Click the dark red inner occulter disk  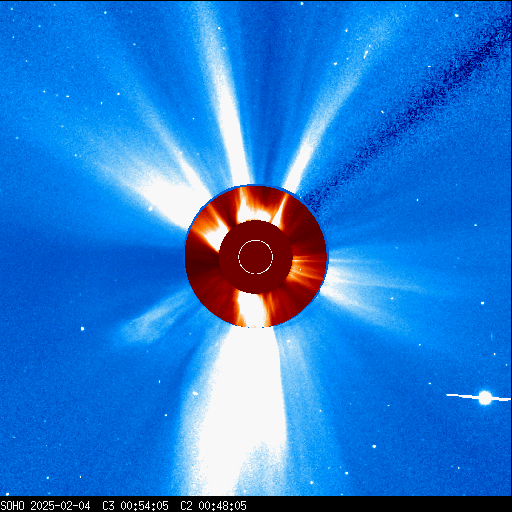tap(256, 257)
